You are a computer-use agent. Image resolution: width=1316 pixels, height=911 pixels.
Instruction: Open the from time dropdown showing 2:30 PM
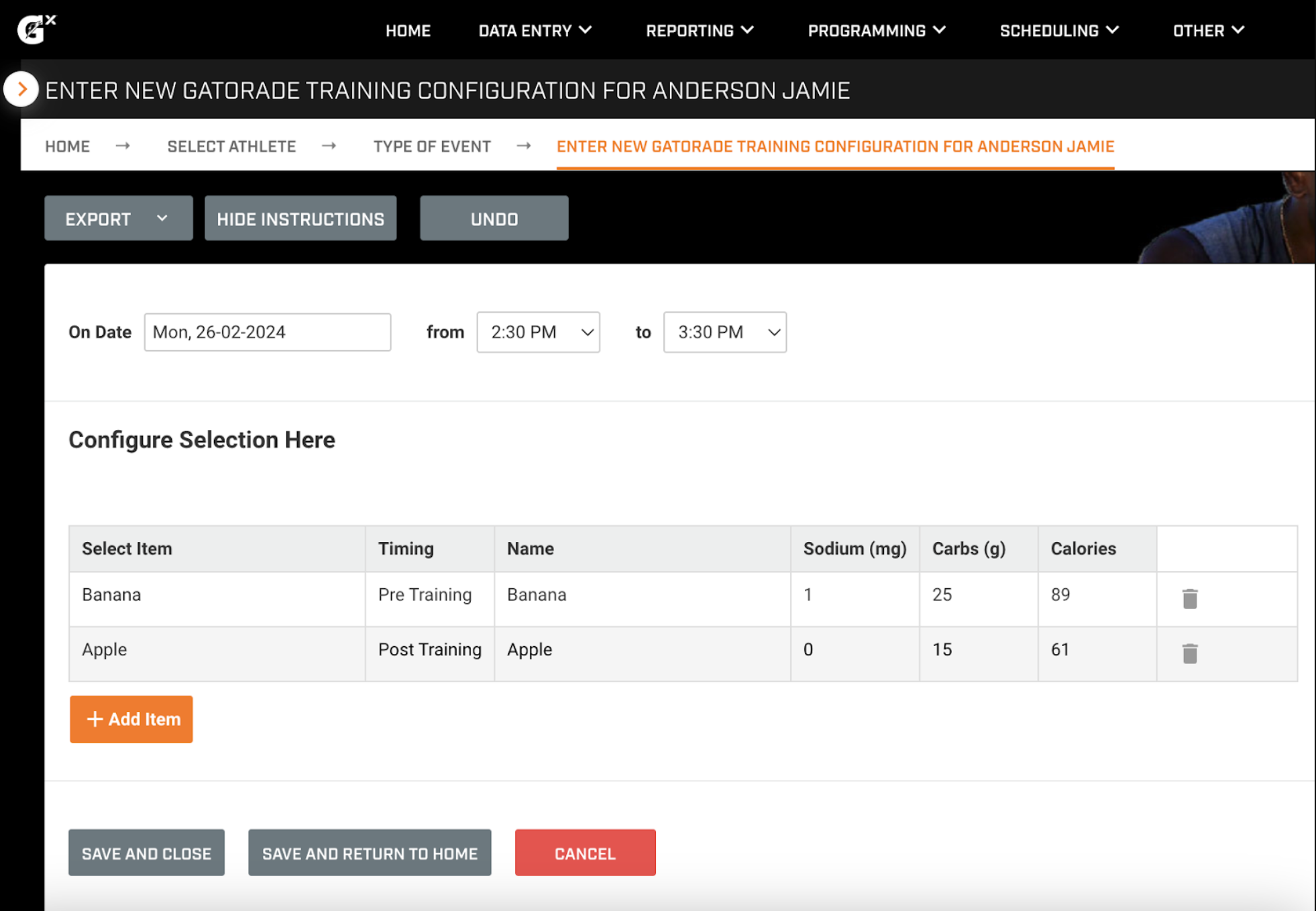point(537,331)
